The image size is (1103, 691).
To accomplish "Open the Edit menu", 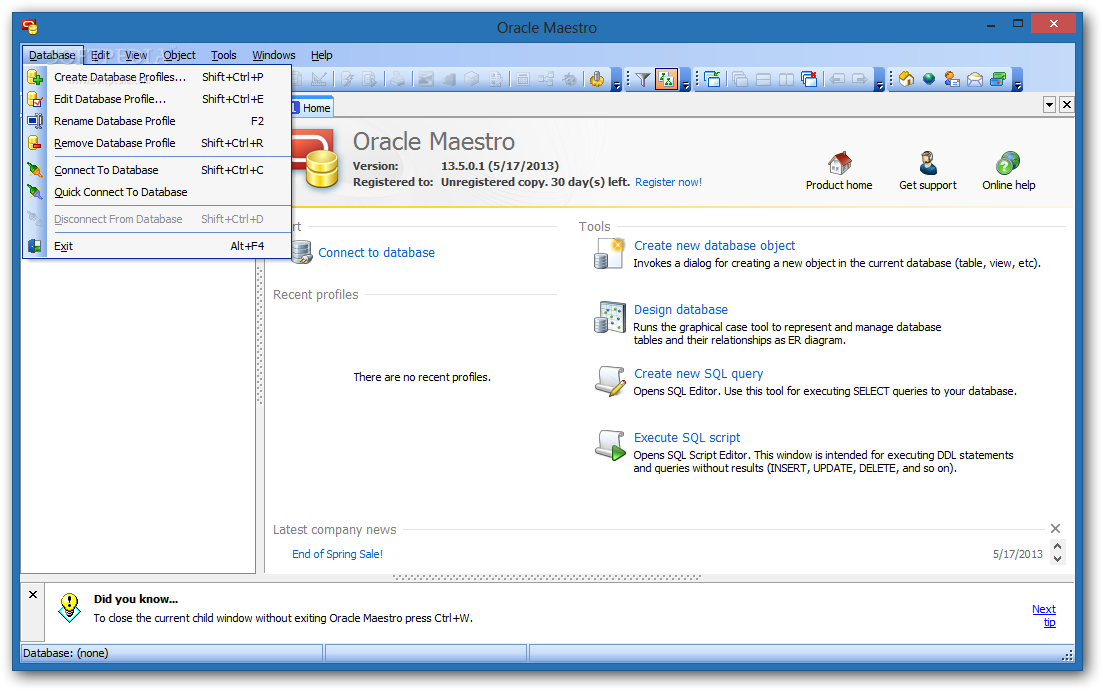I will (100, 55).
